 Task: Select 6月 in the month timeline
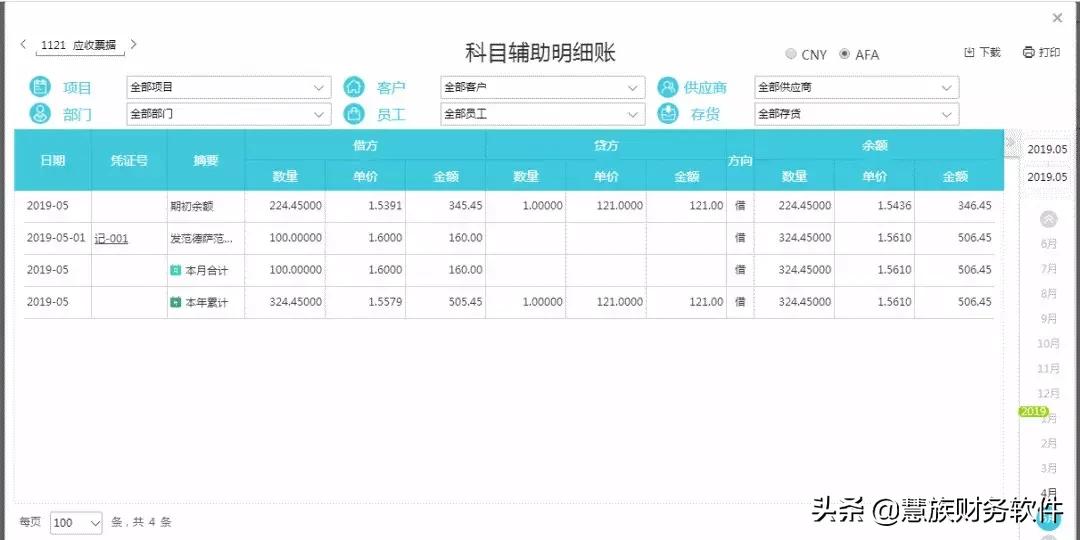[x=1048, y=244]
